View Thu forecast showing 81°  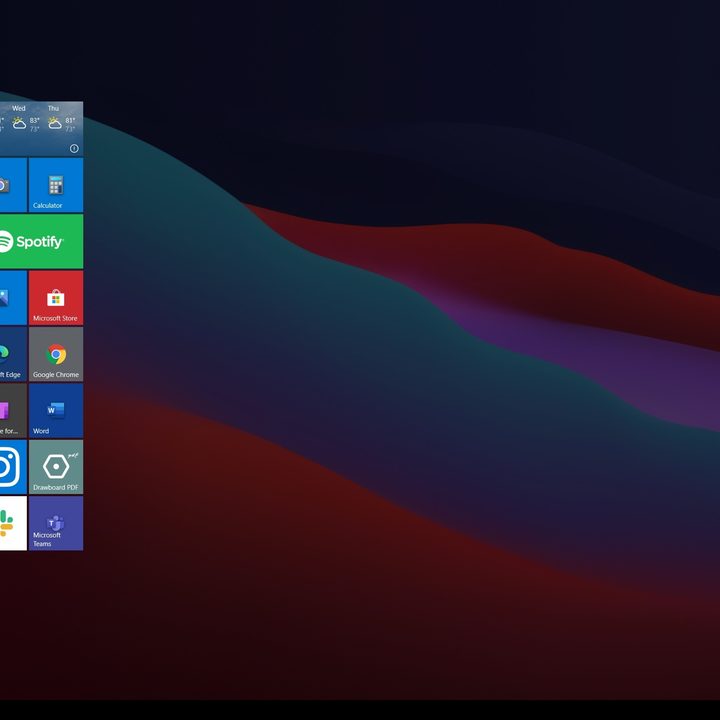[61, 118]
